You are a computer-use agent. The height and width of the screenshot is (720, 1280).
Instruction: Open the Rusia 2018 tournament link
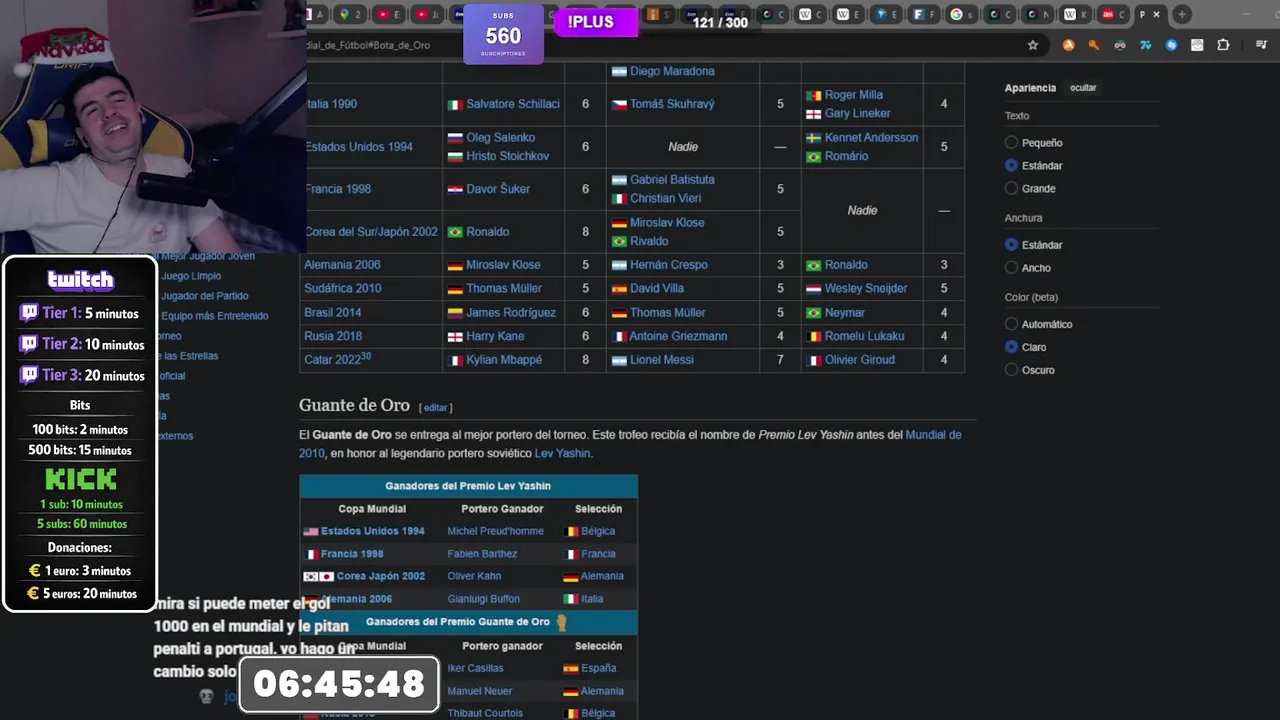coord(333,336)
